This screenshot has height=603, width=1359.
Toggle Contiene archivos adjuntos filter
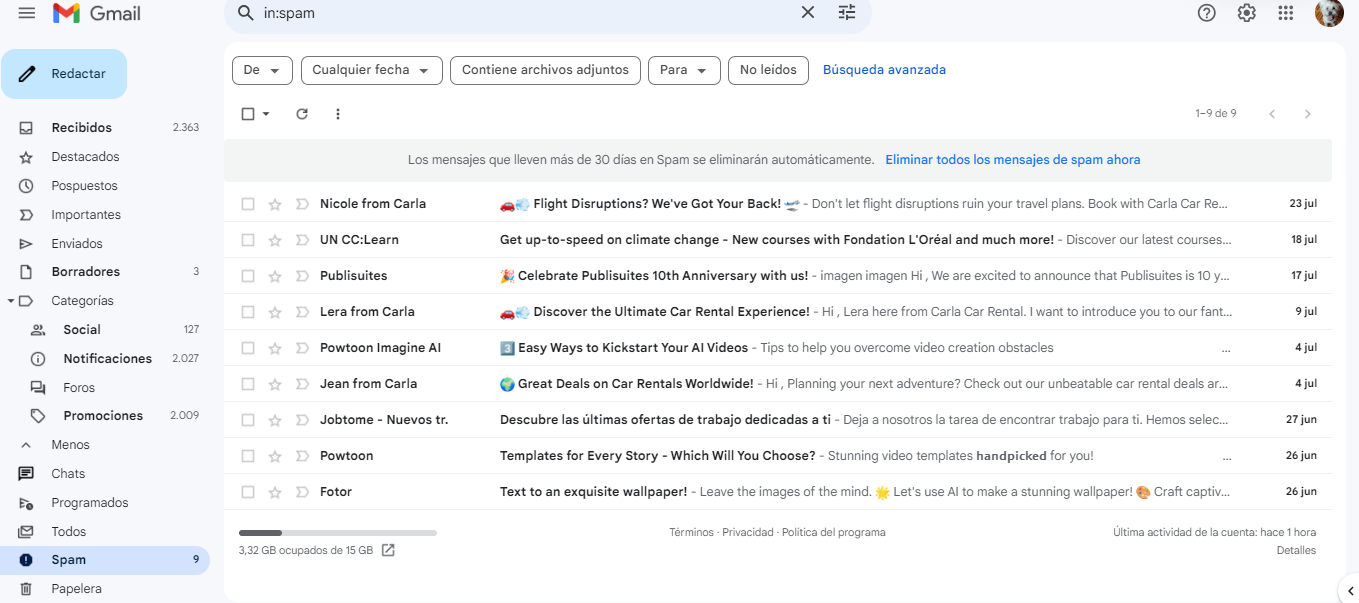(x=545, y=70)
